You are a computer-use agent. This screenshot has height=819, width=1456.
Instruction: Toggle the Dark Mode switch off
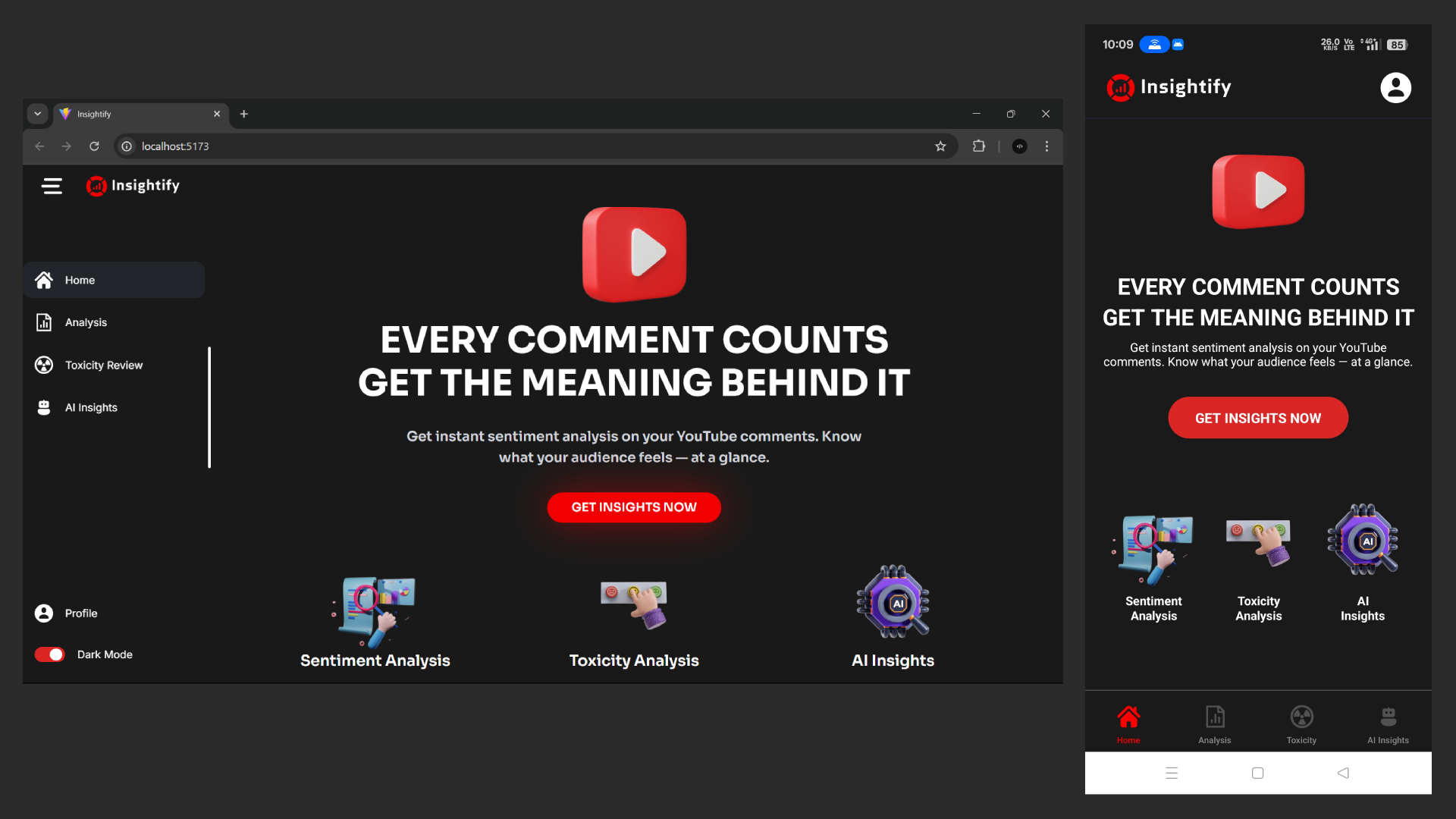50,654
